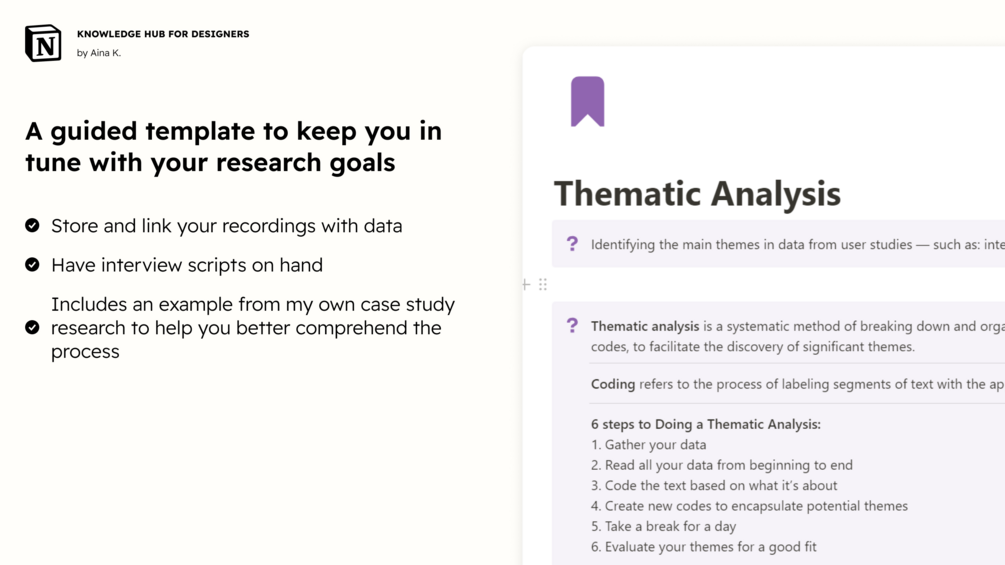Click the checkmark icon next to 'Store and link your recordings'
The width and height of the screenshot is (1005, 565).
click(32, 226)
